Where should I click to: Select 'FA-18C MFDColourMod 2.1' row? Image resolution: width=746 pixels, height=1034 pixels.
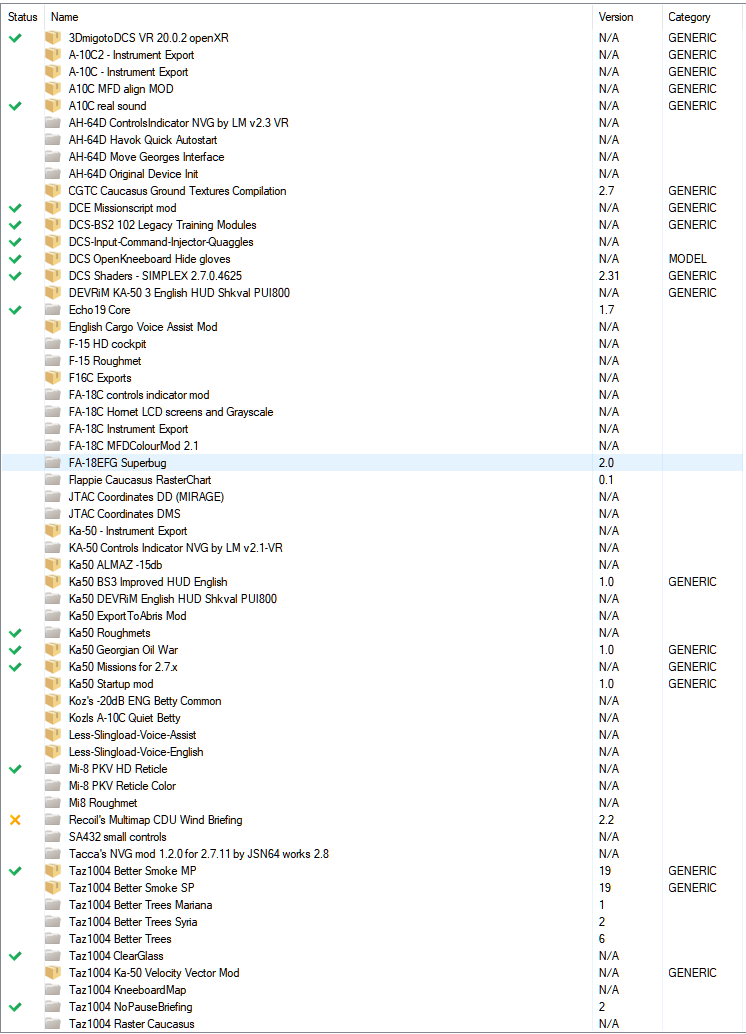[x=373, y=446]
